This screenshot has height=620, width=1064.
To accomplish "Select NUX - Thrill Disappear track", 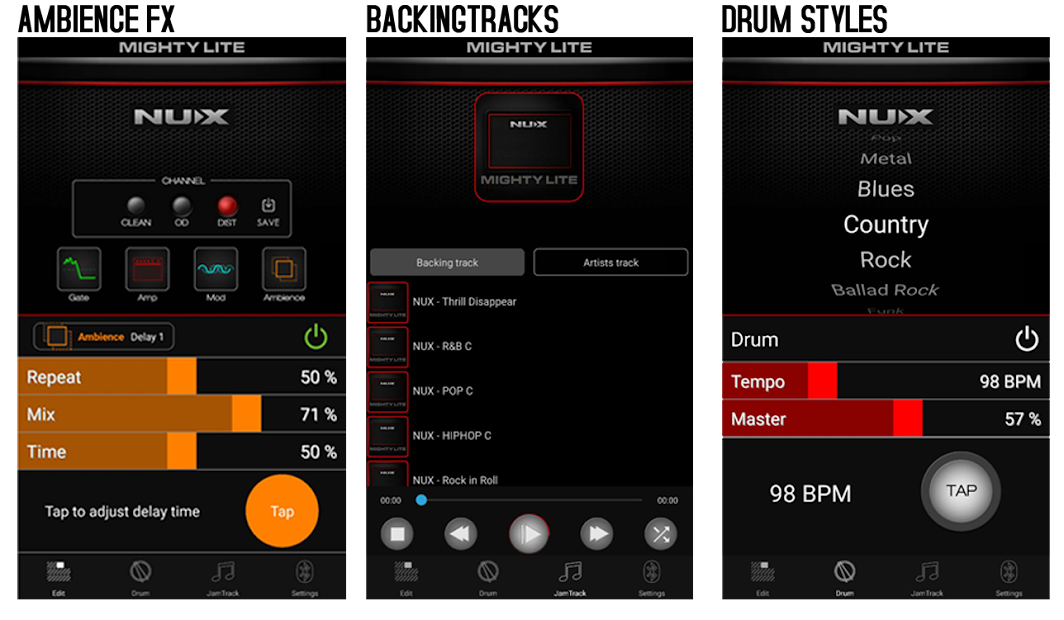I will pyautogui.click(x=529, y=302).
